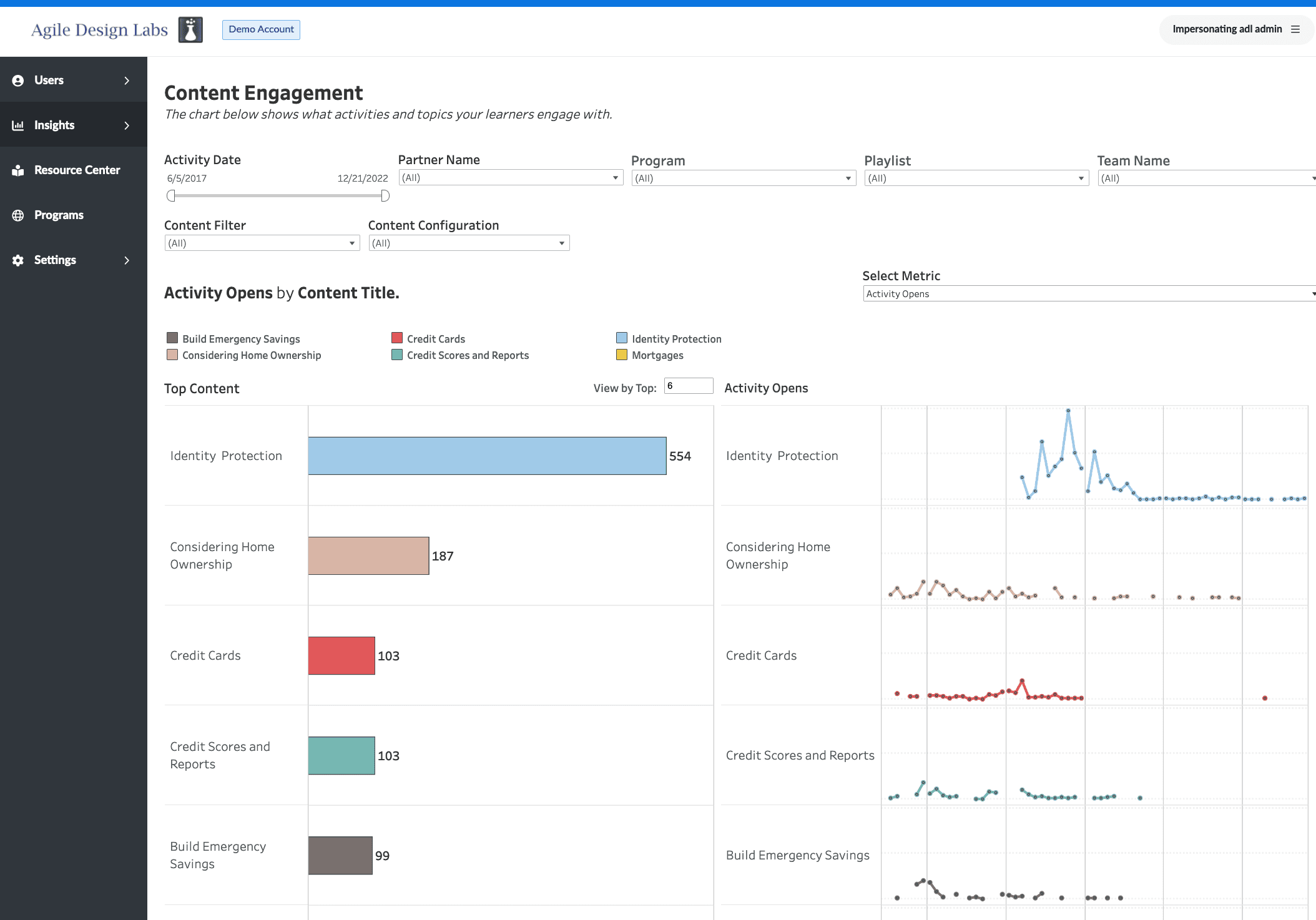Open the Partner Name dropdown
Viewport: 1316px width, 920px height.
[x=511, y=178]
